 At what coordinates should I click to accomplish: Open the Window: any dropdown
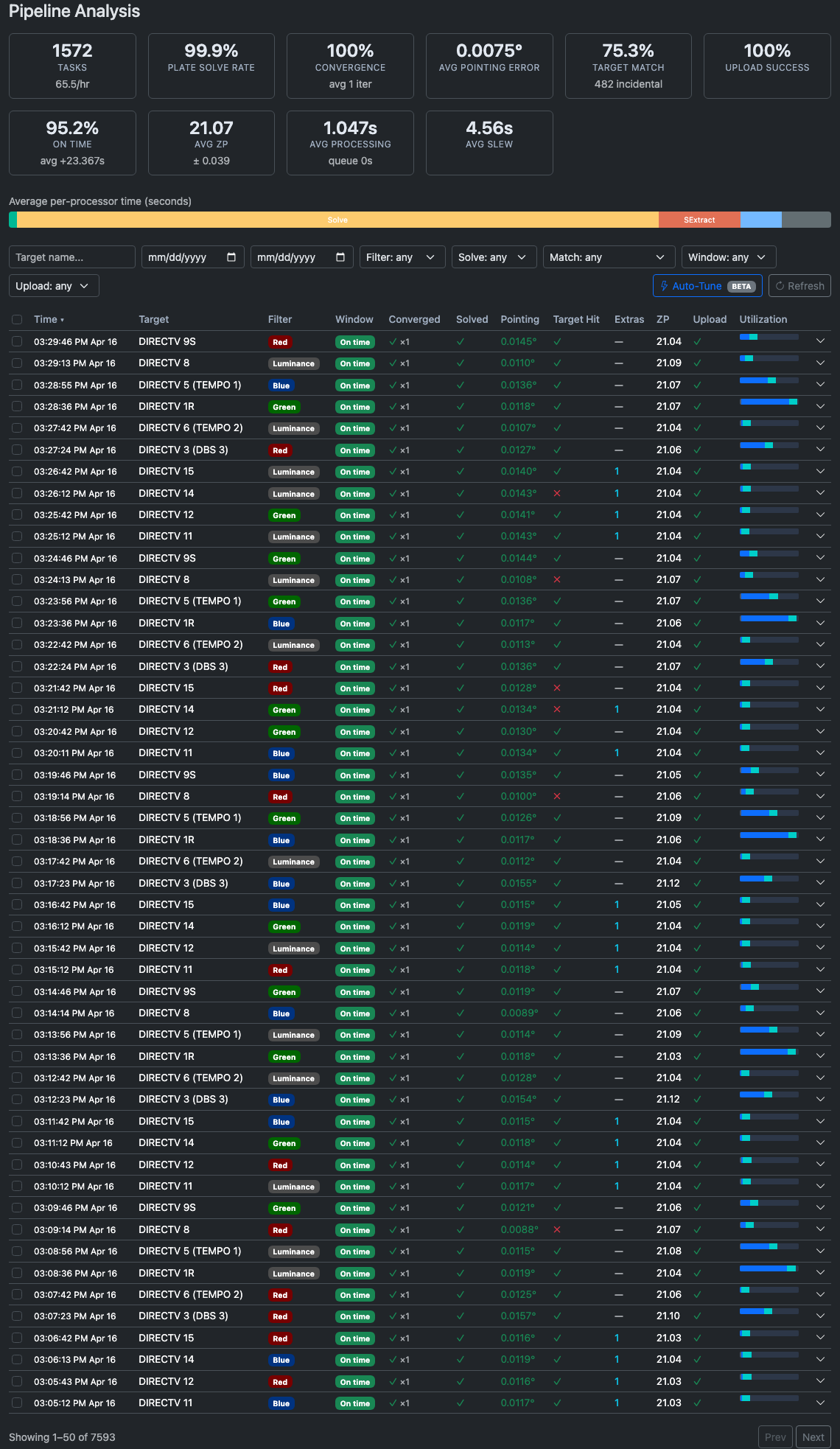(x=729, y=257)
